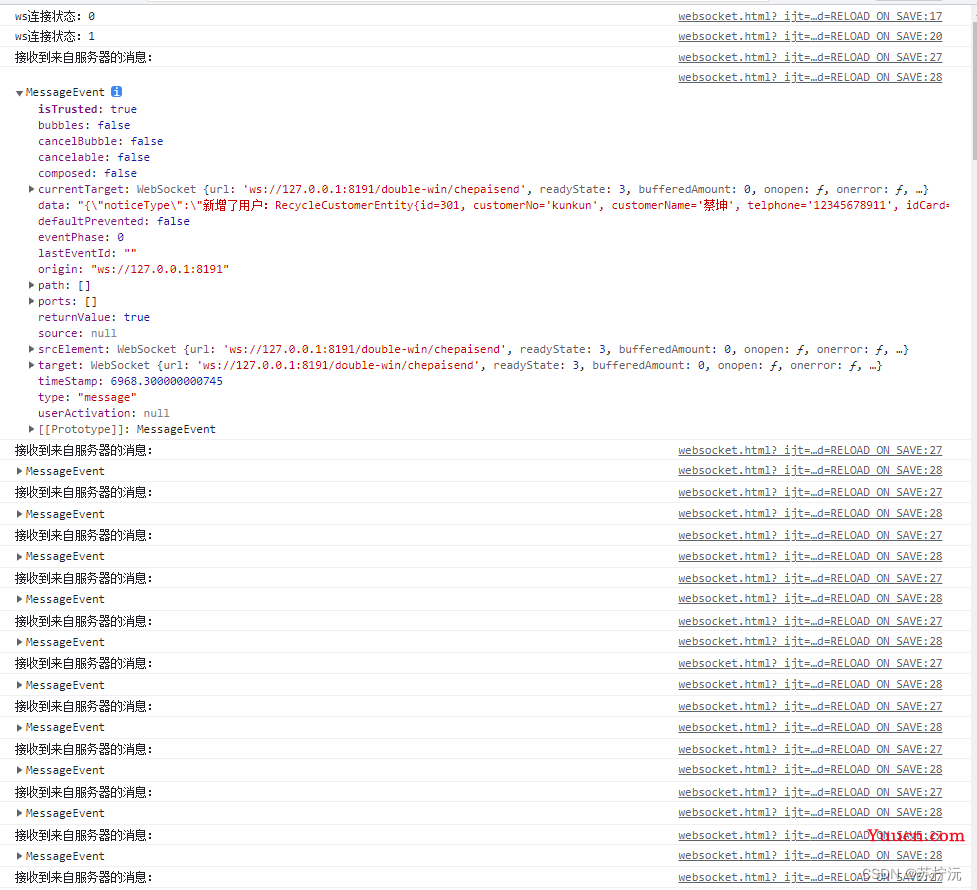Viewport: 977px width, 890px height.
Task: Click the 'userActivation: null' property
Action: (x=103, y=413)
